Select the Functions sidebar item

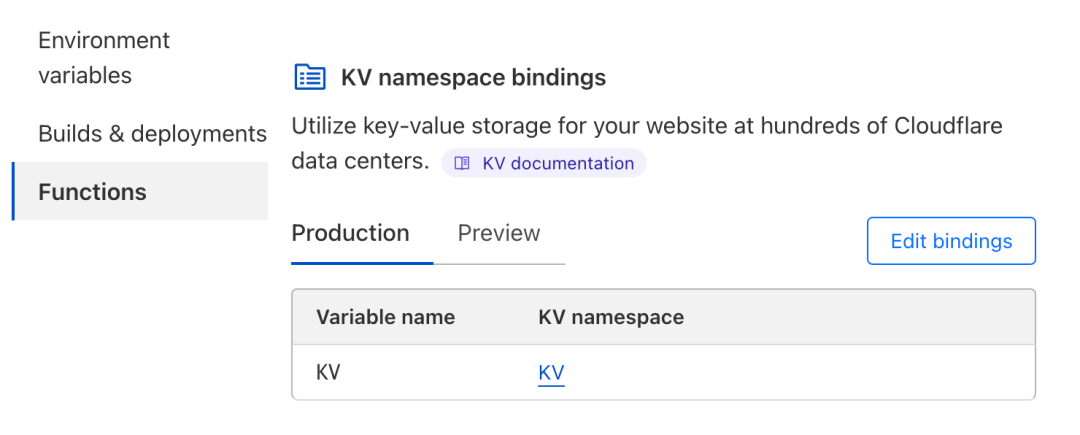click(140, 191)
